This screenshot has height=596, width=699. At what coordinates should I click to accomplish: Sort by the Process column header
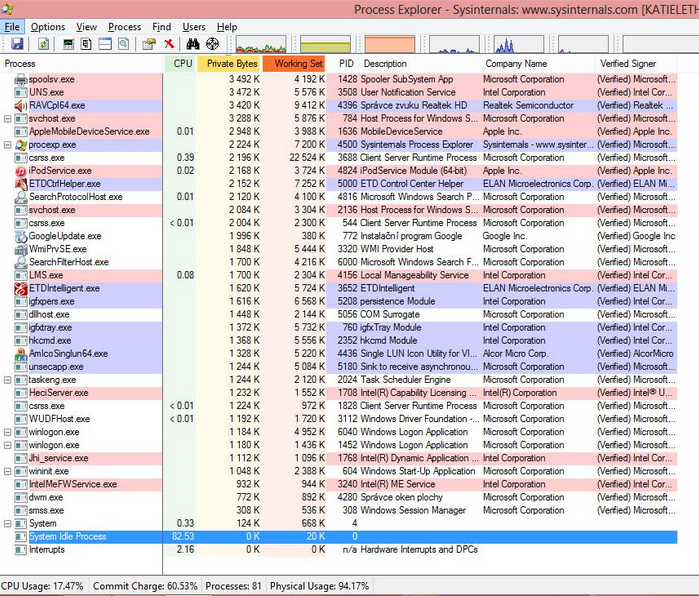click(82, 64)
